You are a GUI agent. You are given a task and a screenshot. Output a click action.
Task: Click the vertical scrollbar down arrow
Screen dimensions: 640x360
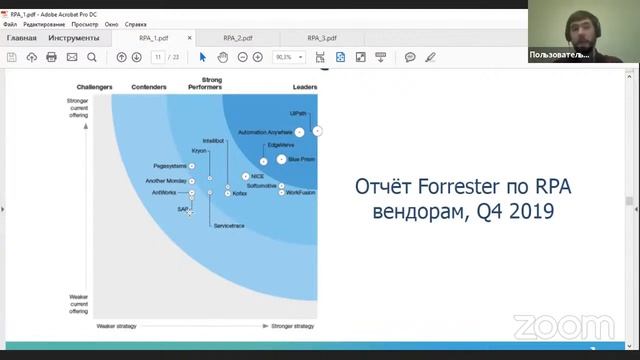tap(629, 346)
